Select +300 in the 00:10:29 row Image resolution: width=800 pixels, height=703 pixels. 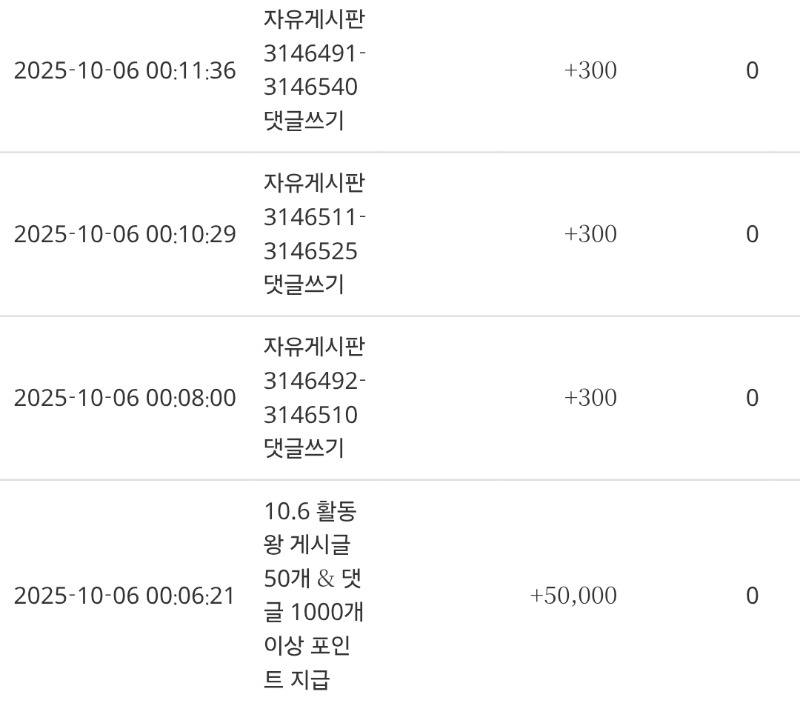pos(590,234)
